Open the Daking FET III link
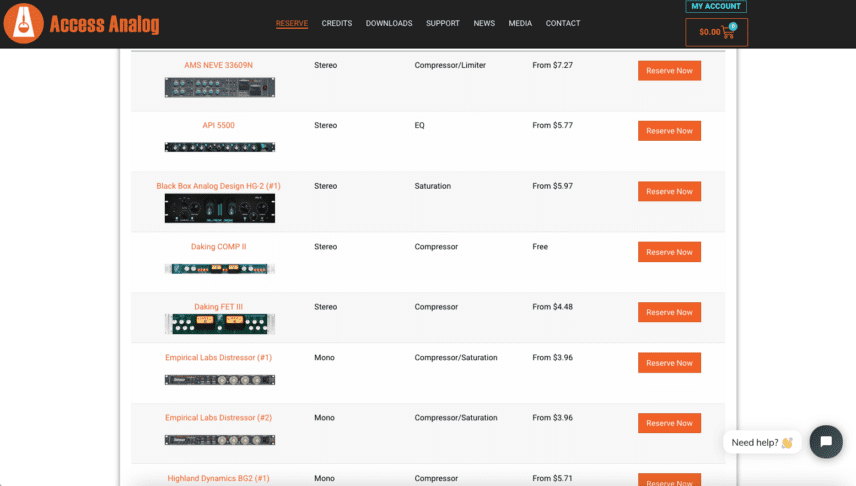 click(218, 306)
